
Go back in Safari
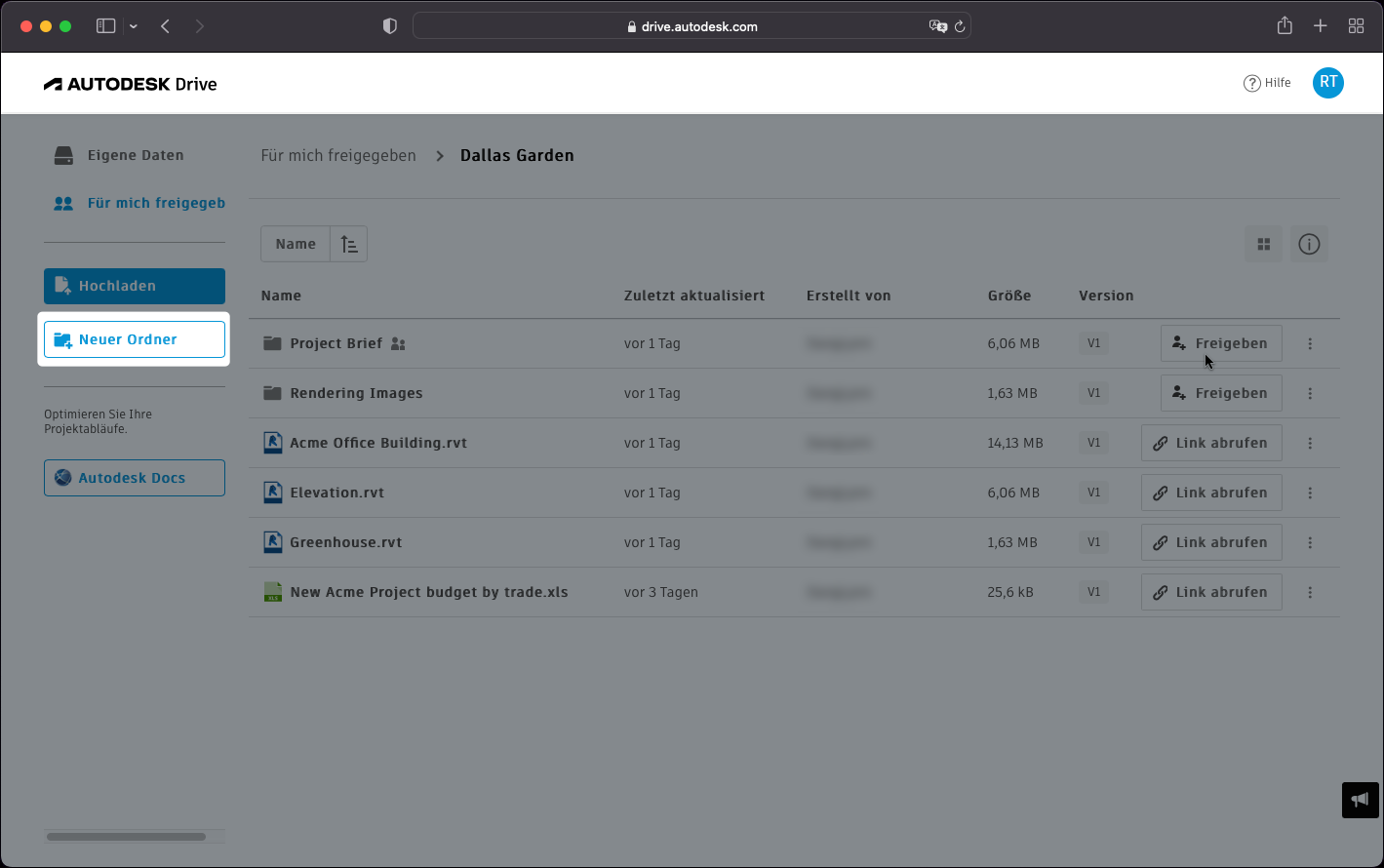pyautogui.click(x=165, y=26)
